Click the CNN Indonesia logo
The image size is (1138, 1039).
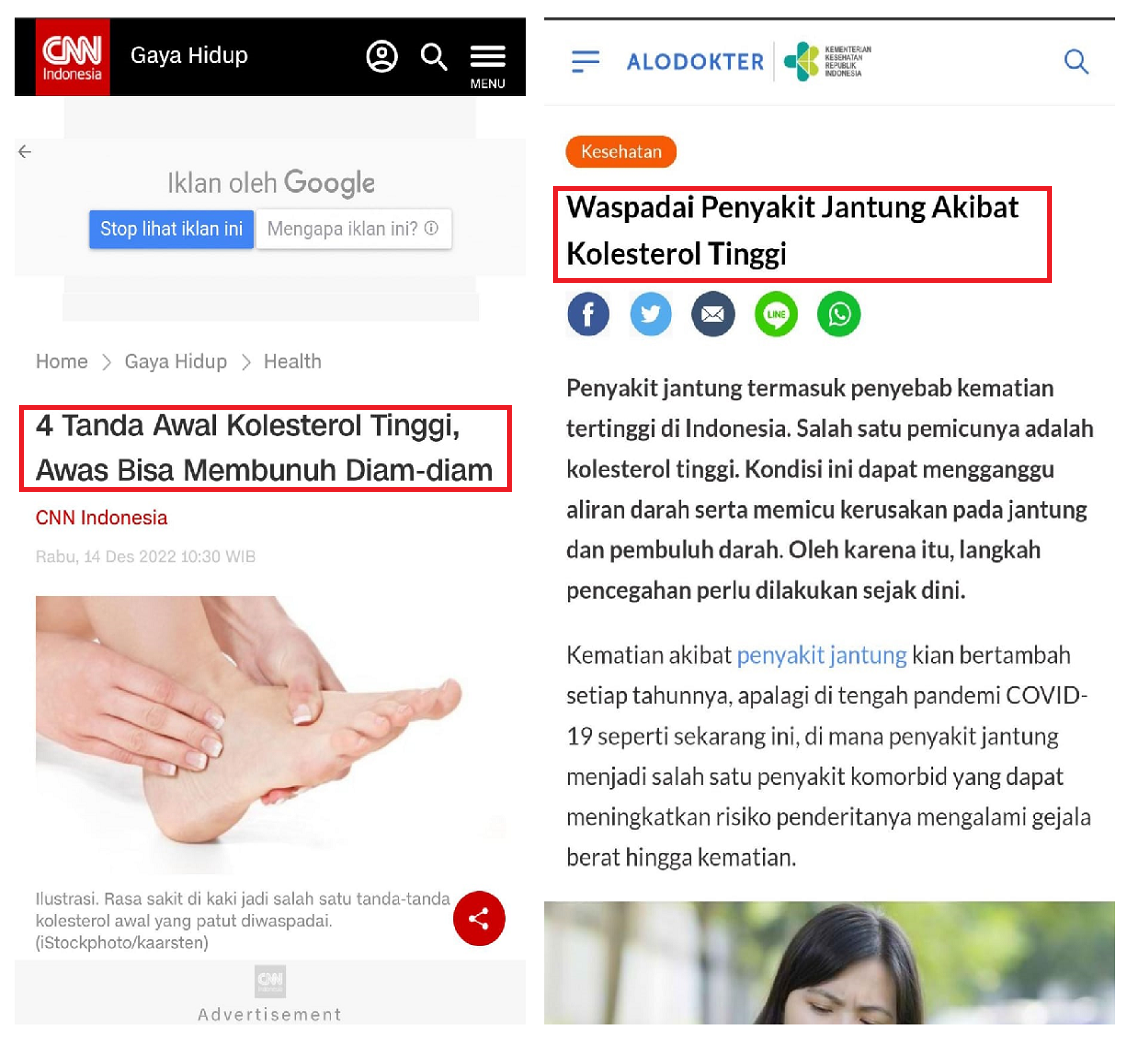tap(73, 57)
